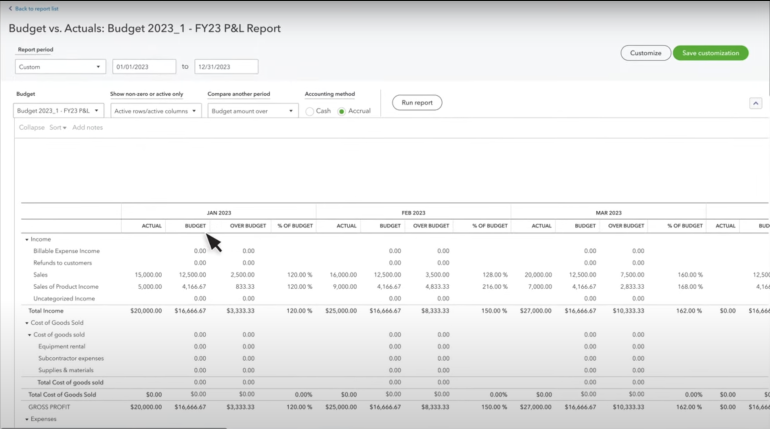Click Add notes above the report
Image resolution: width=770 pixels, height=429 pixels.
pos(88,128)
